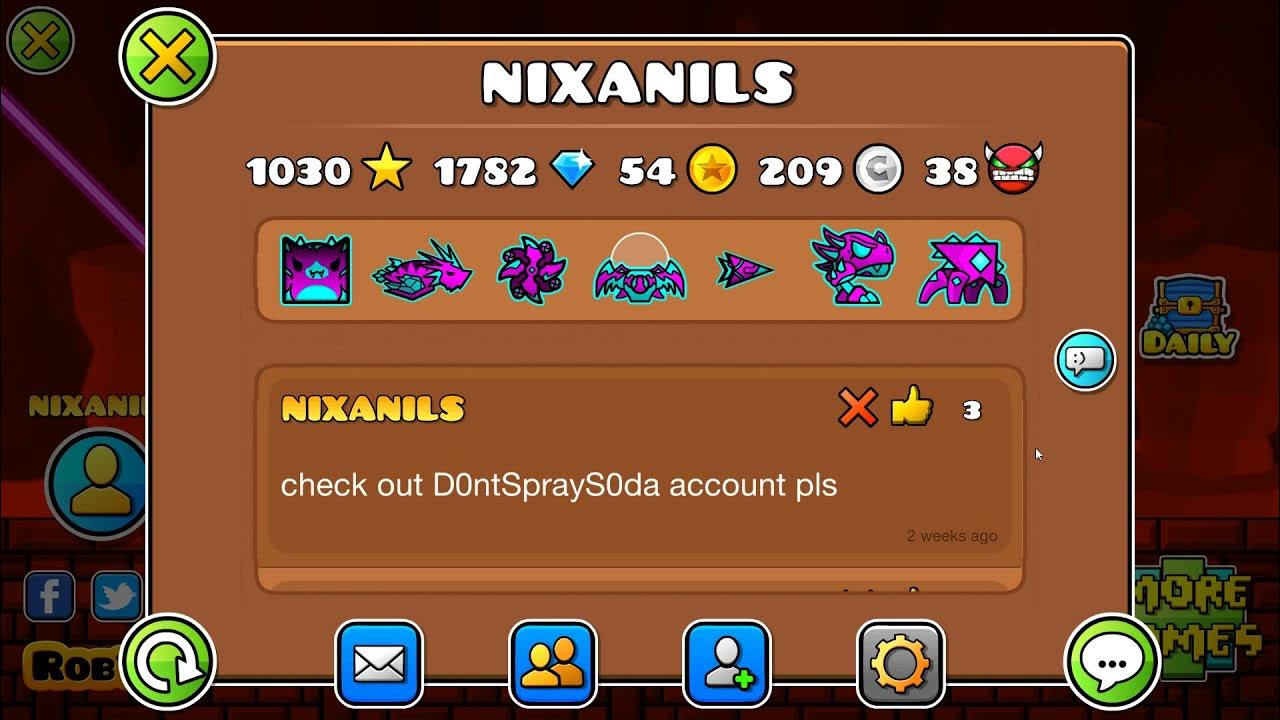
Task: Select the dragon ship icon
Action: pyautogui.click(x=422, y=270)
